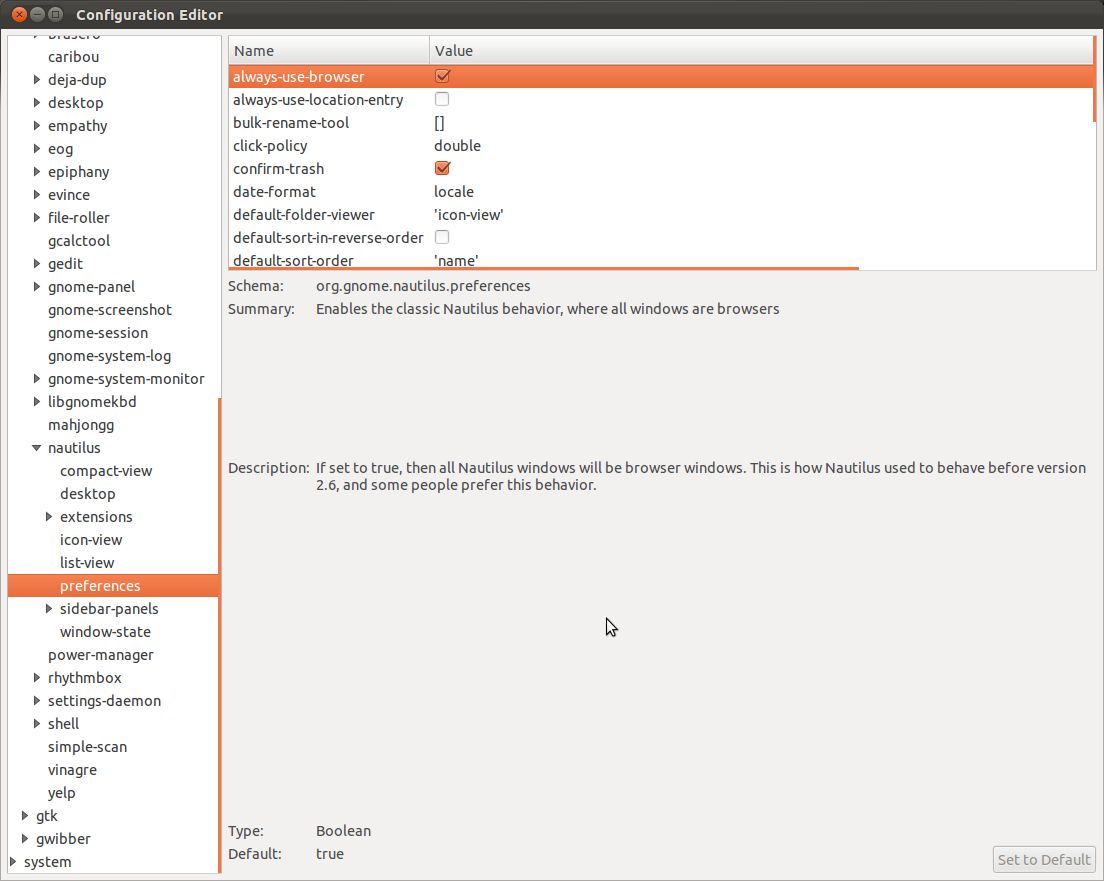Screen dimensions: 1104x881
Task: Expand the file-roller tree node
Action: 37,218
